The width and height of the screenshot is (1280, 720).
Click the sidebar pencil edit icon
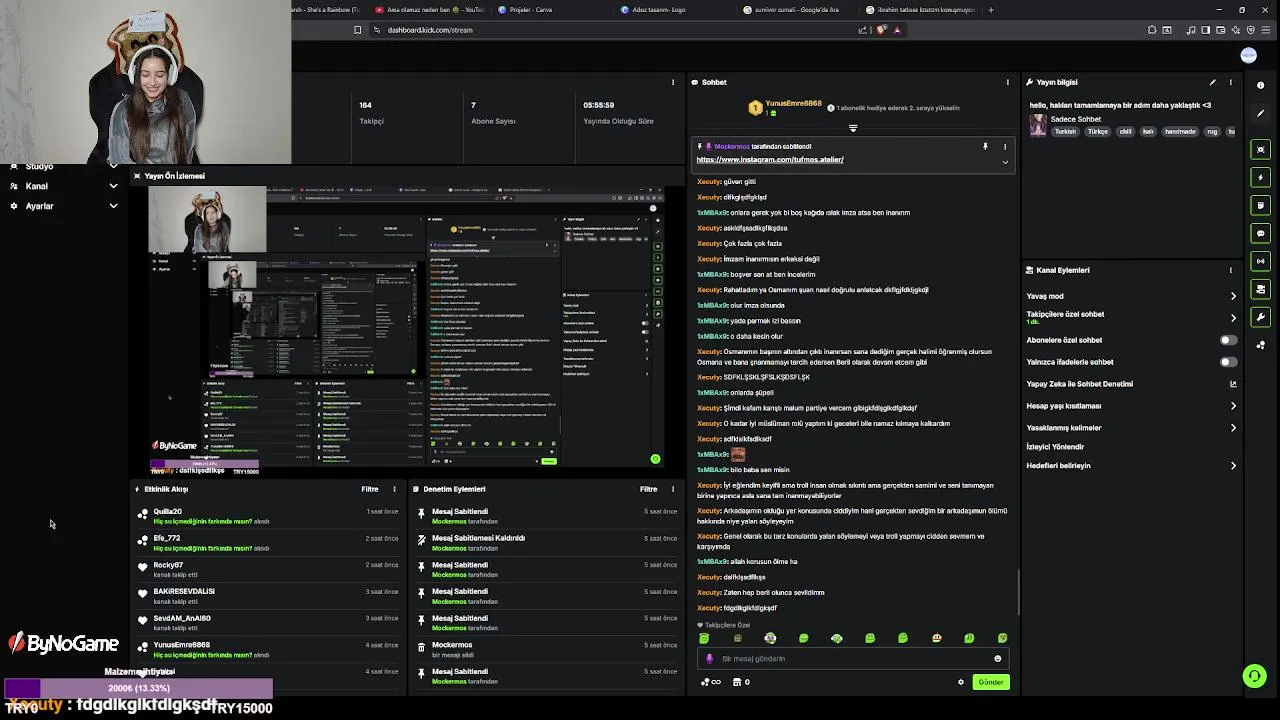pos(1260,113)
